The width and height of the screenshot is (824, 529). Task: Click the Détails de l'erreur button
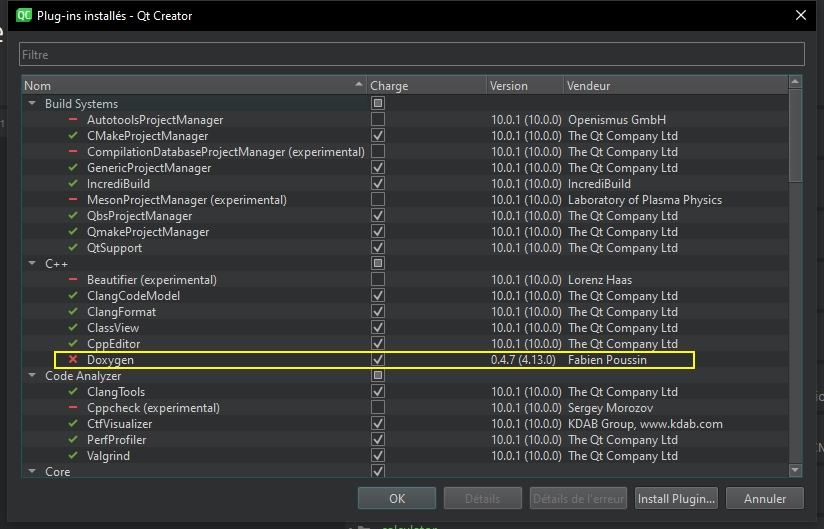(578, 498)
